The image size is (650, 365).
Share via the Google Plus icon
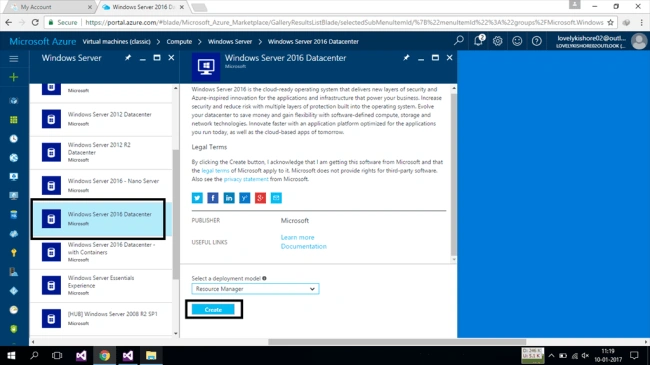pos(260,198)
